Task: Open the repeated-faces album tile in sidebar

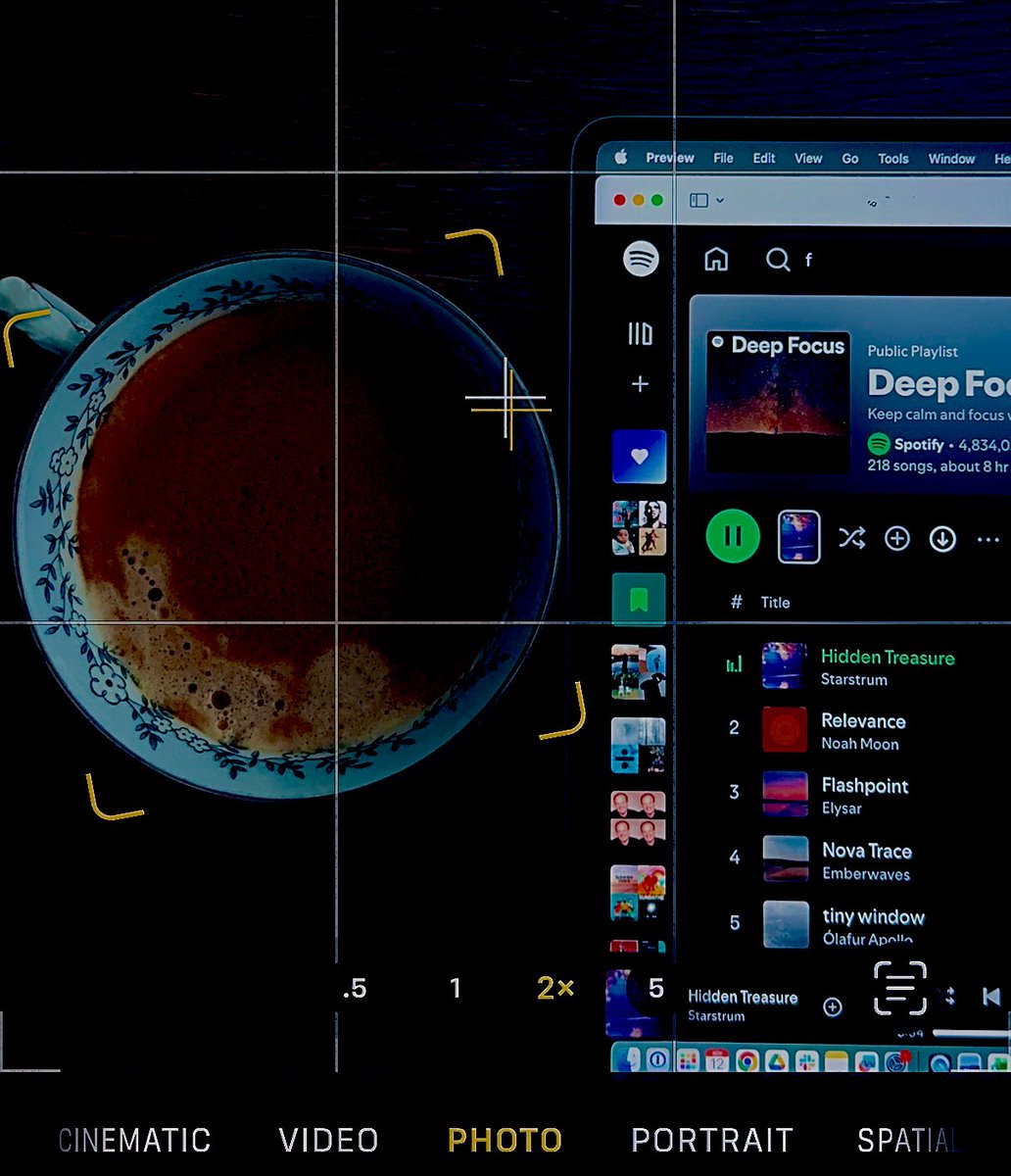Action: [639, 817]
